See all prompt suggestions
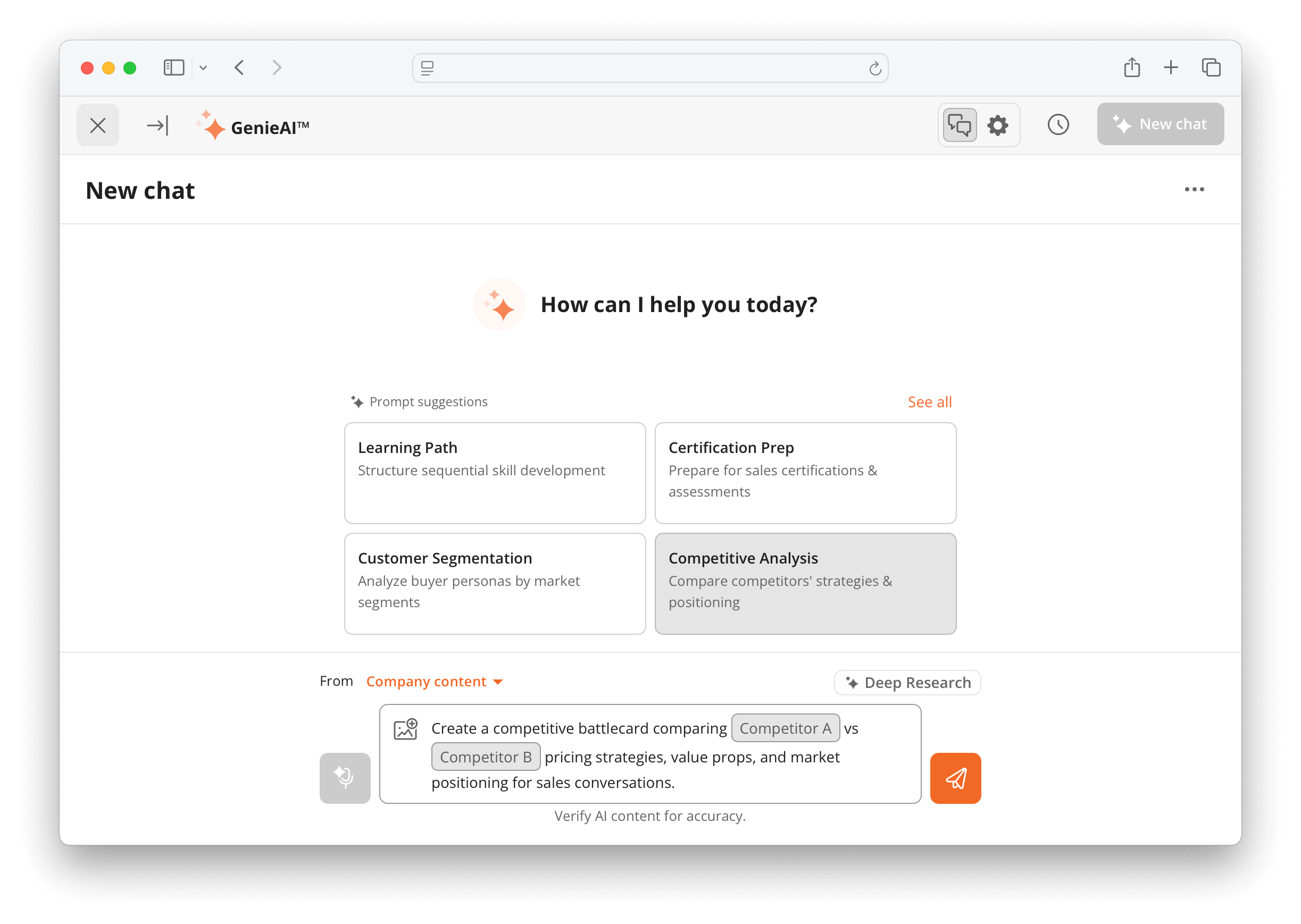This screenshot has width=1301, height=924. [x=929, y=402]
